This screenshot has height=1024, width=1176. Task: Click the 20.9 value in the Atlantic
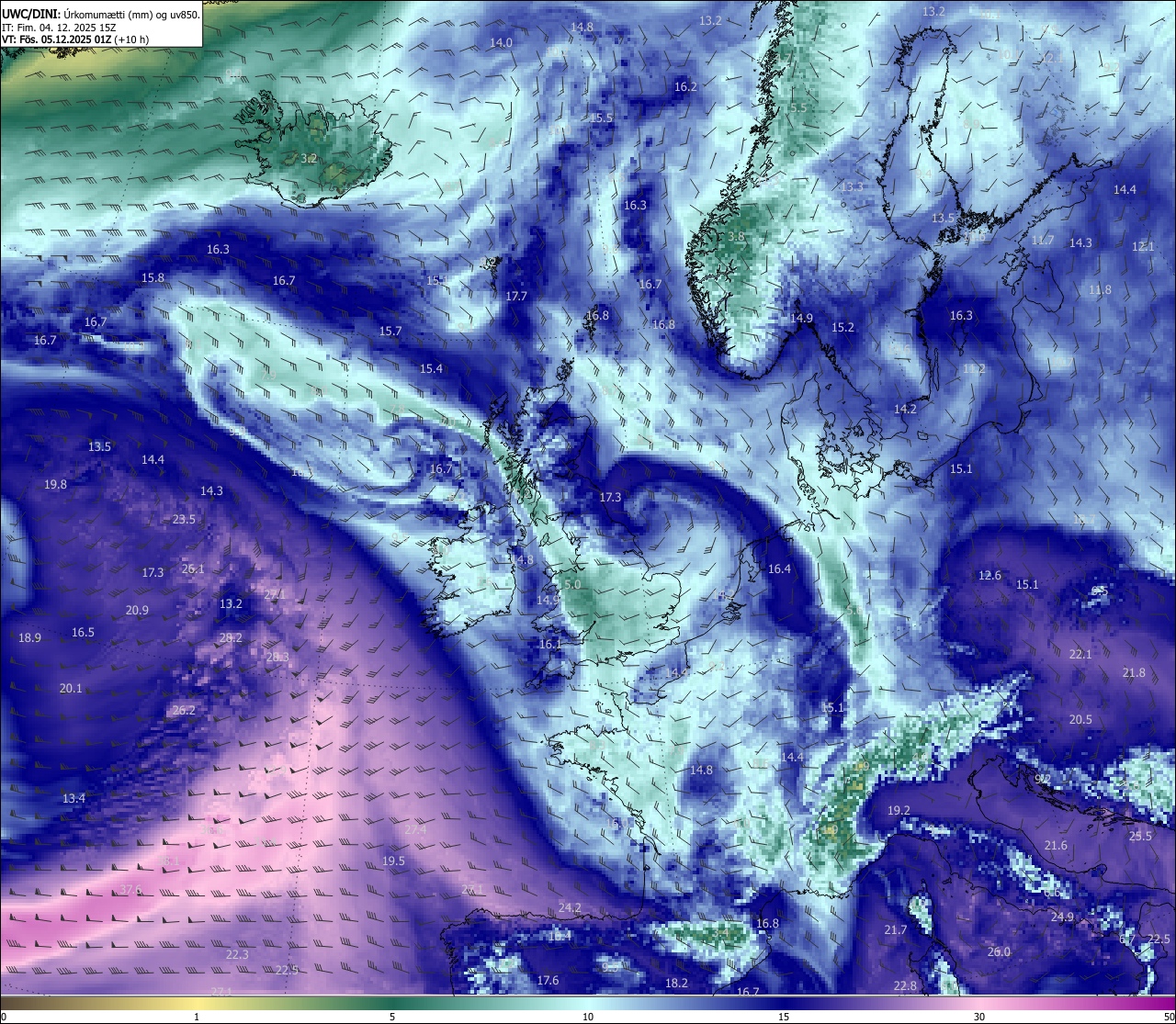[137, 610]
